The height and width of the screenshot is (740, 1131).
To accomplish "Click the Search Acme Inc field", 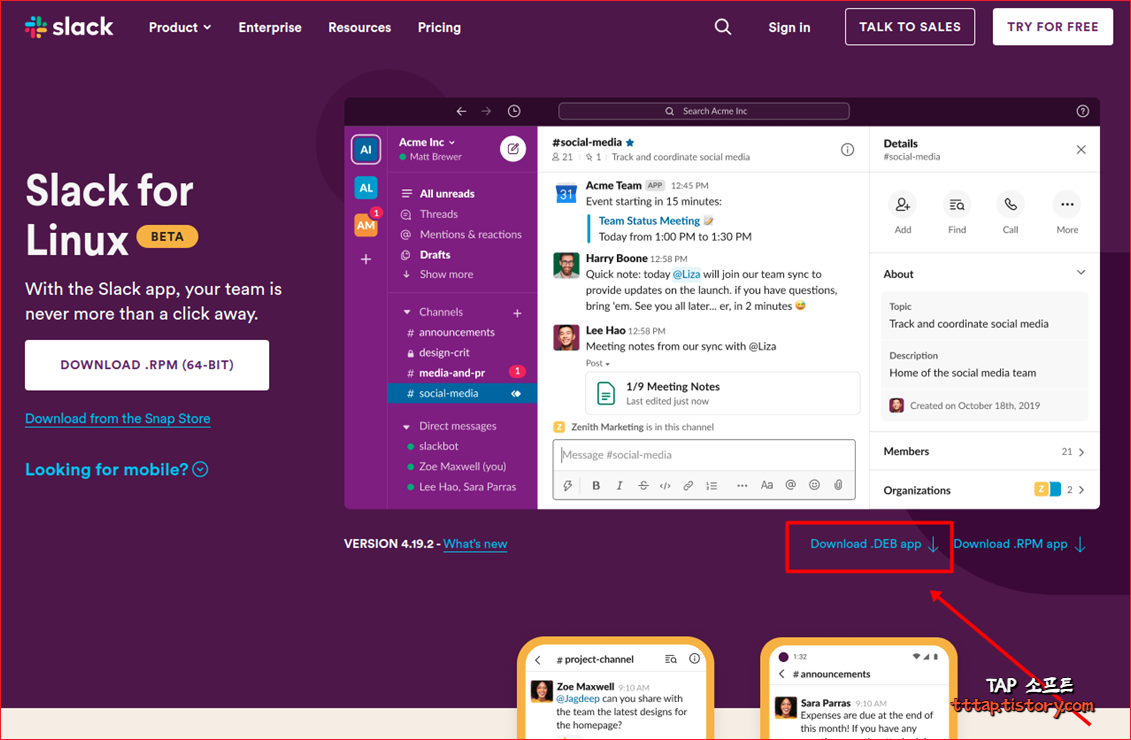I will click(x=704, y=111).
